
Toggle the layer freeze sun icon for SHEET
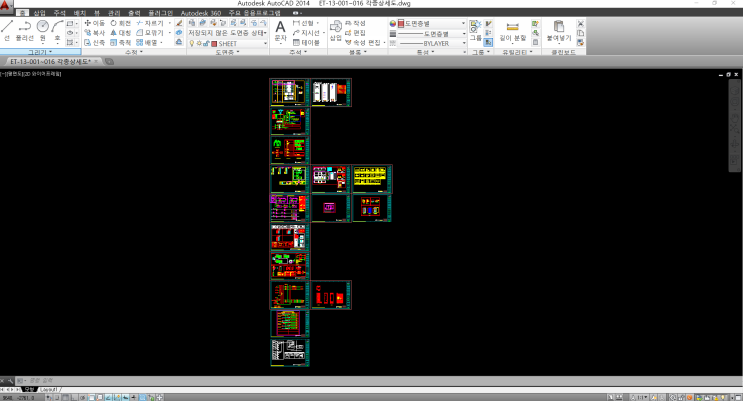[x=199, y=43]
